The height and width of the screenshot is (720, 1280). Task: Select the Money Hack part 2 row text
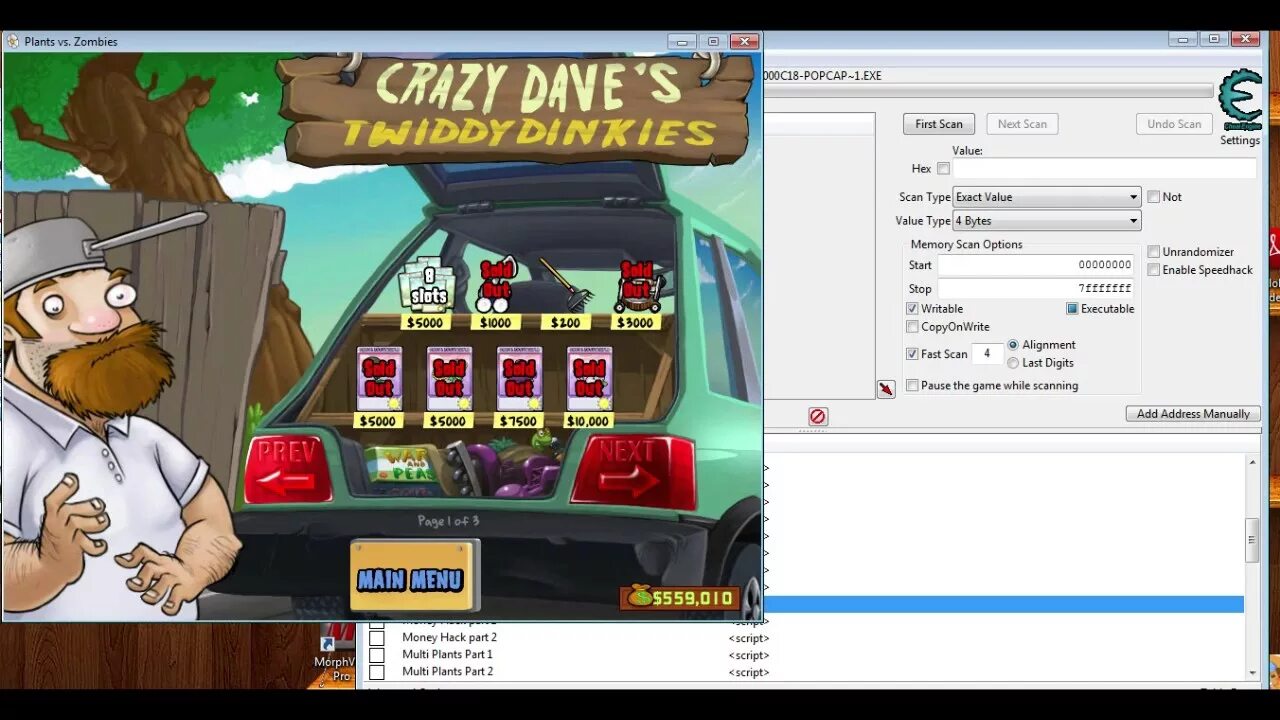pyautogui.click(x=449, y=637)
